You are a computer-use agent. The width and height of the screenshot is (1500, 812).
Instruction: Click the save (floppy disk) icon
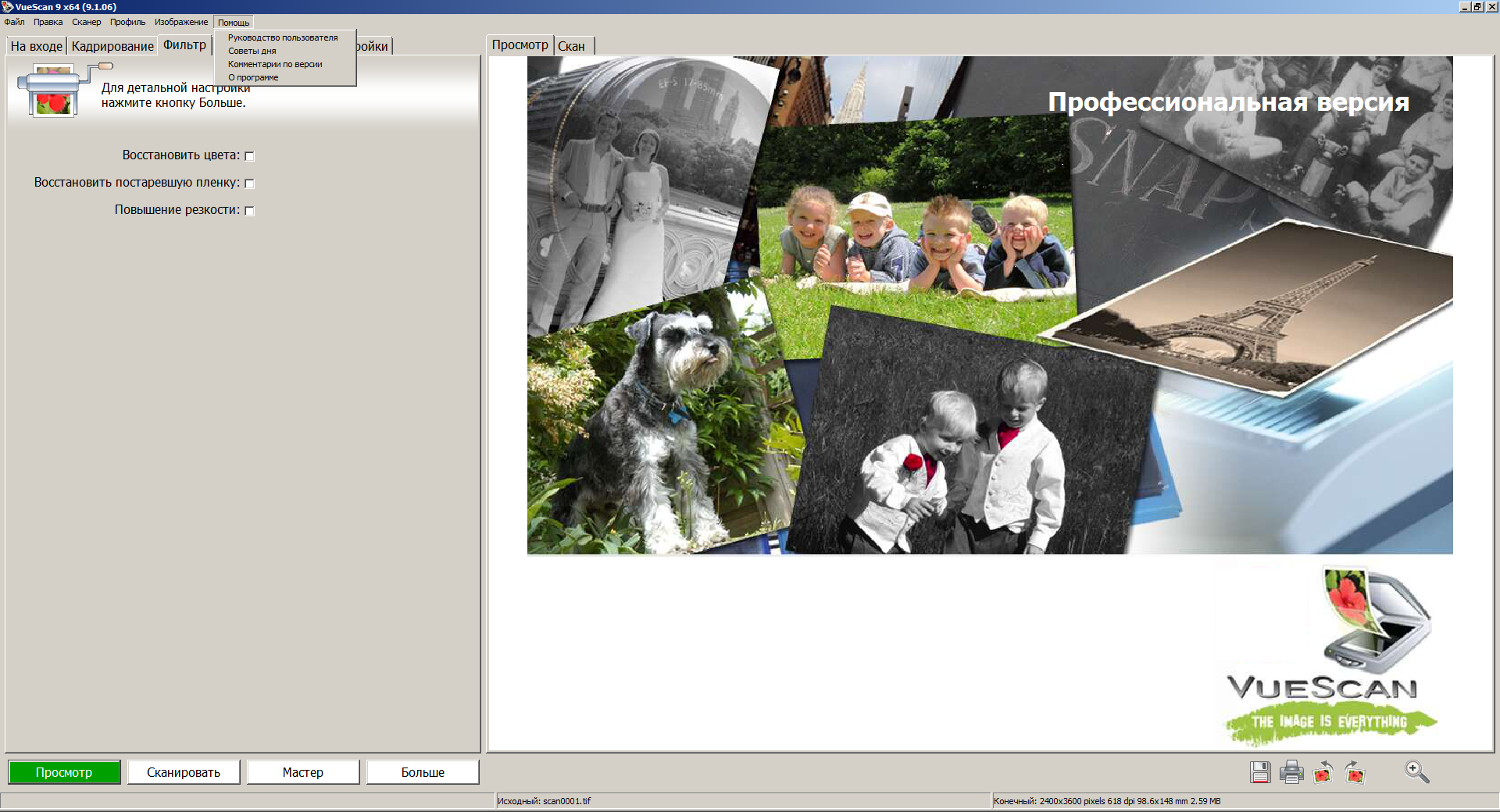tap(1259, 772)
